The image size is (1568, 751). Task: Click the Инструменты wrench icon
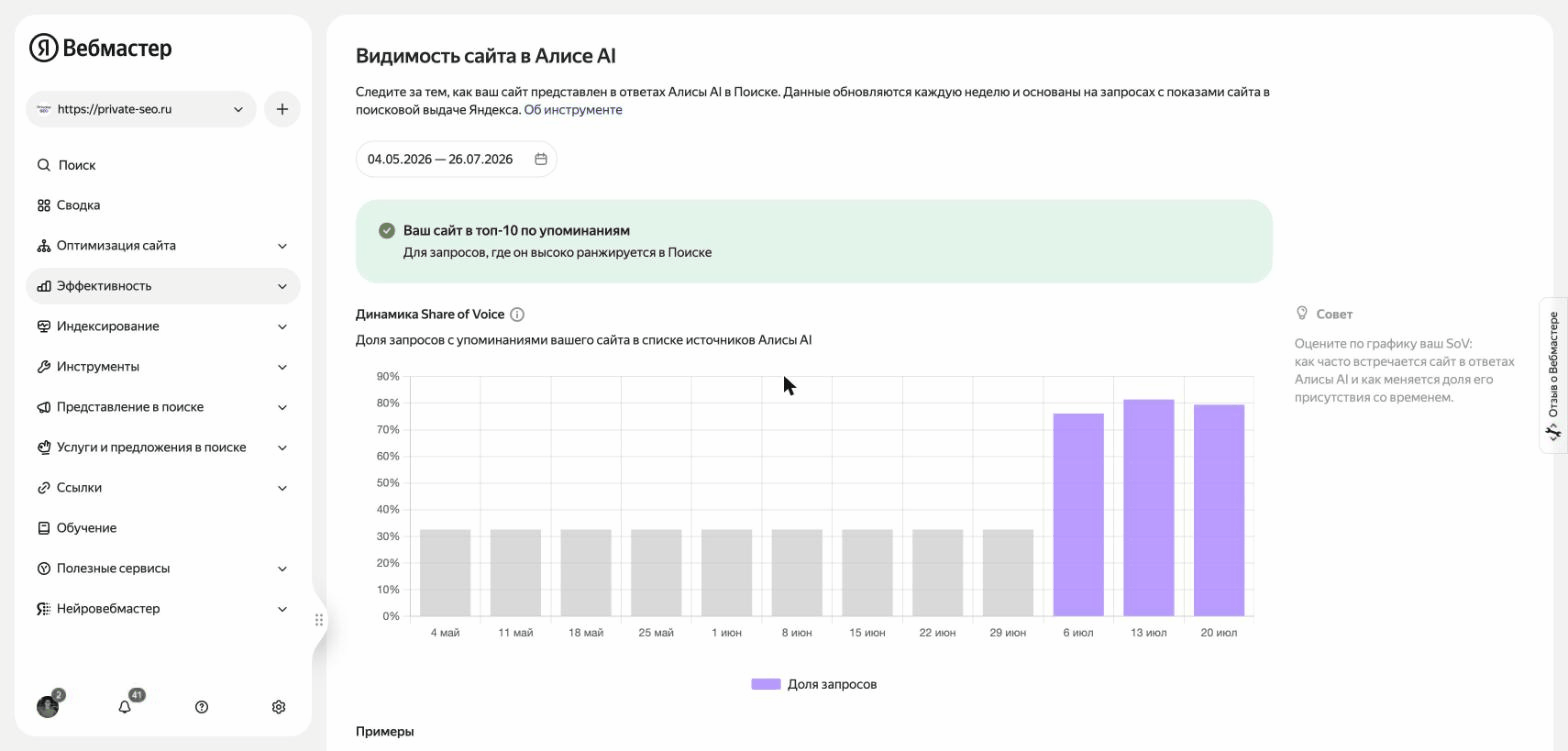click(x=44, y=367)
